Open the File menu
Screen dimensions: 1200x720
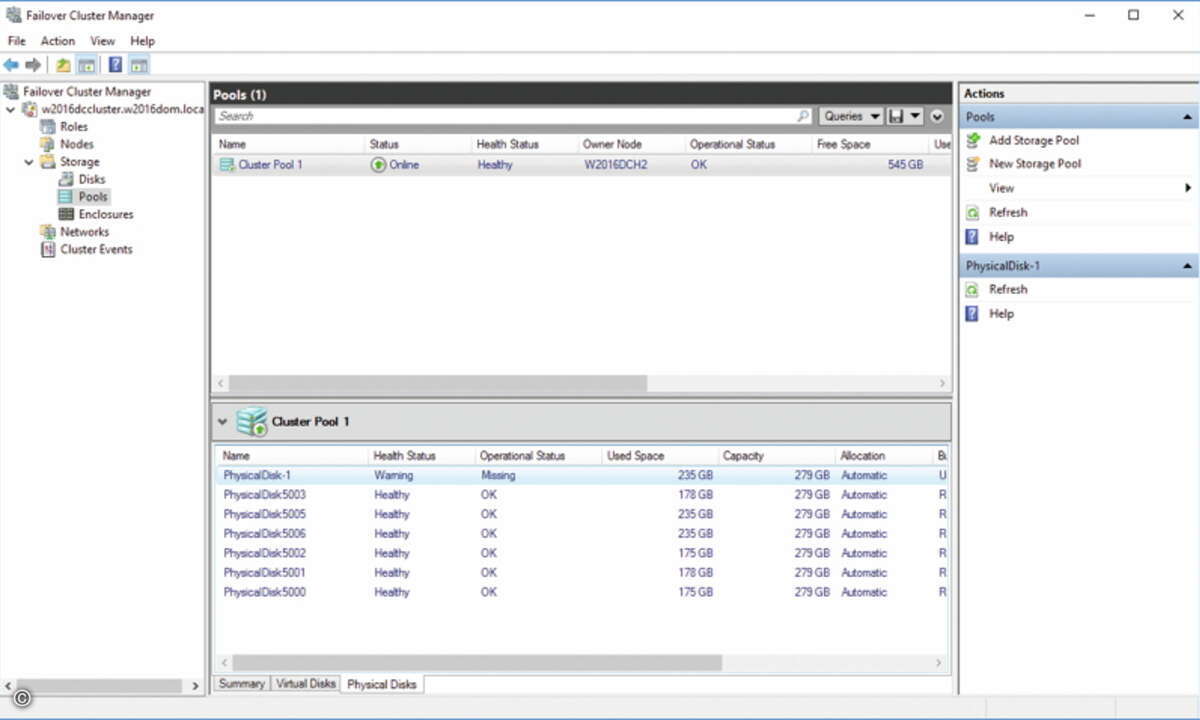[16, 41]
